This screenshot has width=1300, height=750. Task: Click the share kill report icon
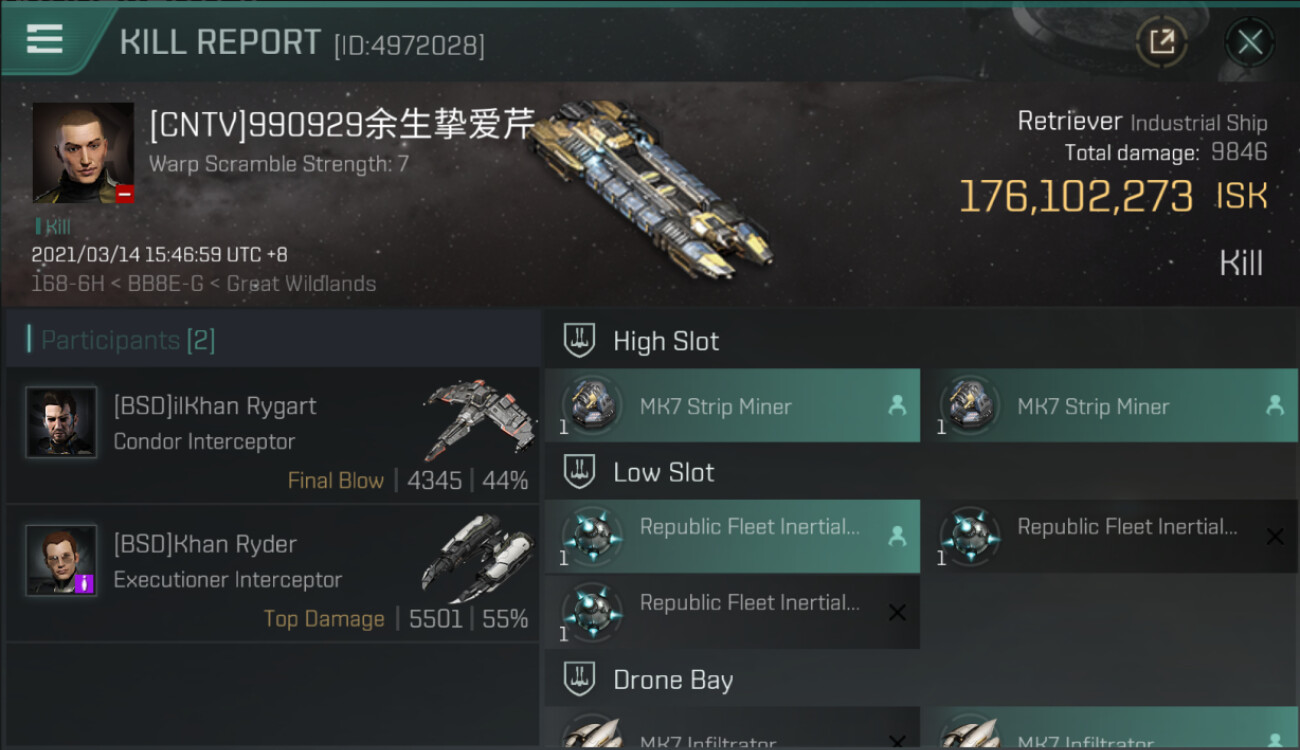click(x=1161, y=42)
